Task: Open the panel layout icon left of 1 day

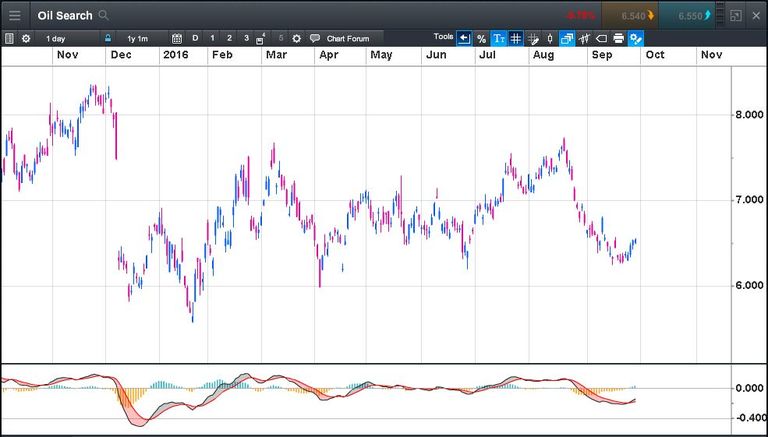Action: coord(9,38)
